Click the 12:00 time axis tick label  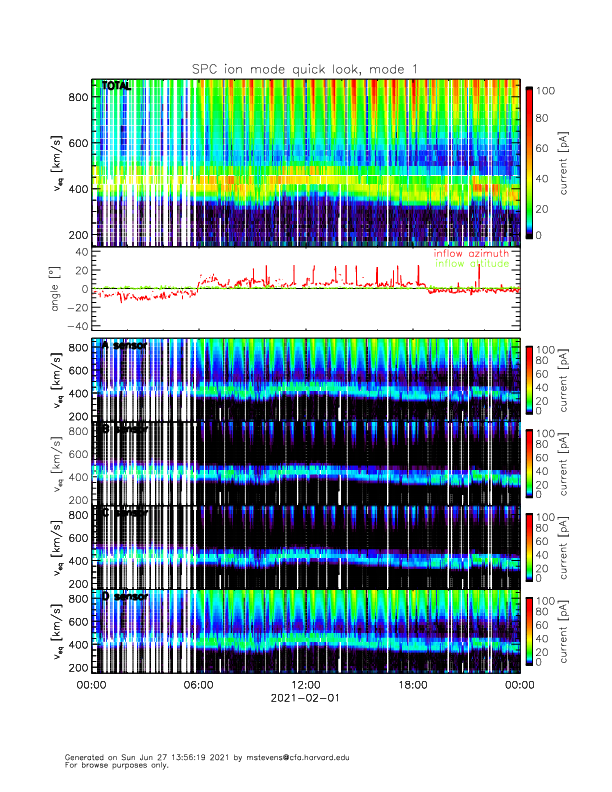coord(305,685)
